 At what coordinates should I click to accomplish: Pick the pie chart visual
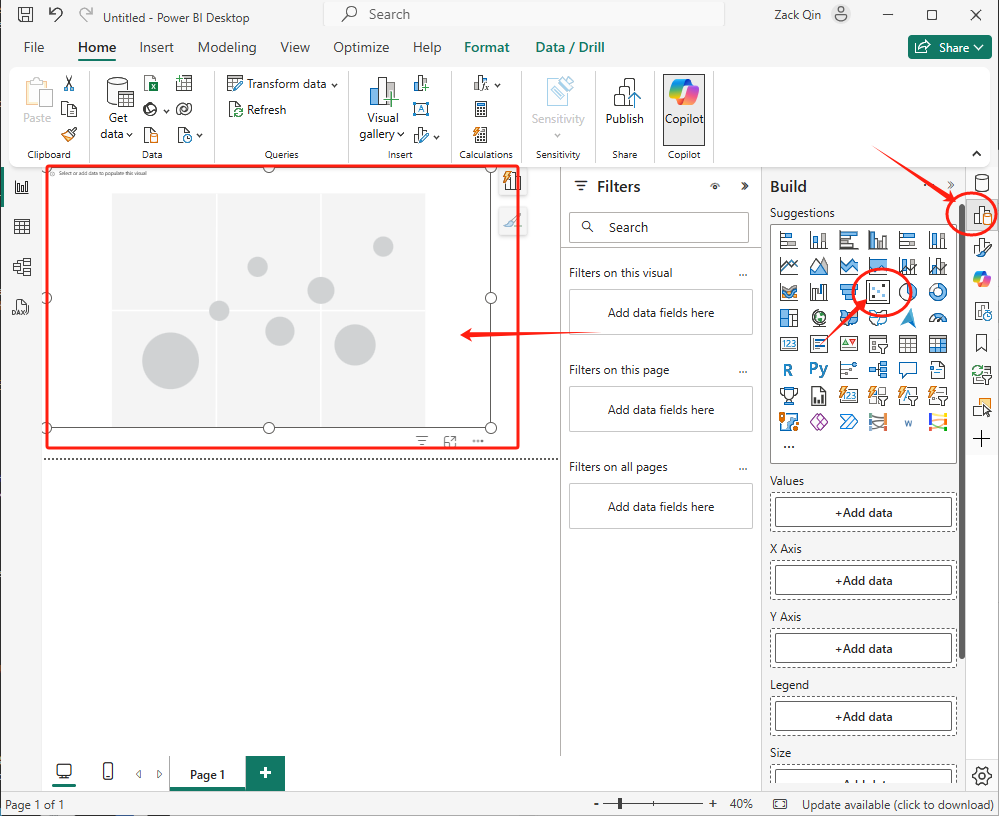coord(908,292)
